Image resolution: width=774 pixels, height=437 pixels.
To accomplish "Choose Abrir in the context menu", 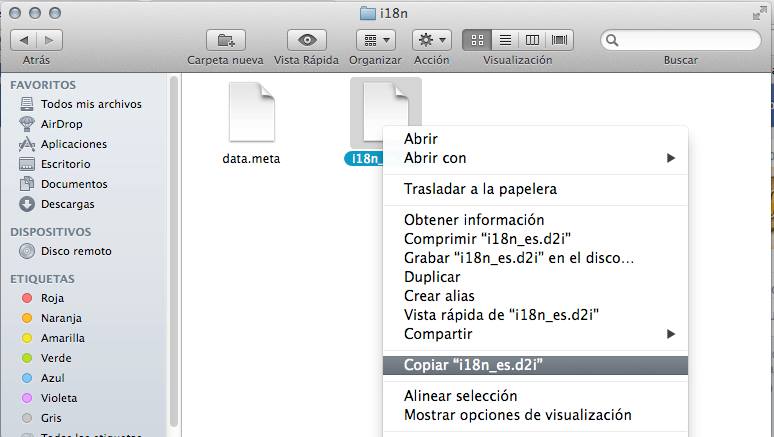I will click(x=535, y=139).
